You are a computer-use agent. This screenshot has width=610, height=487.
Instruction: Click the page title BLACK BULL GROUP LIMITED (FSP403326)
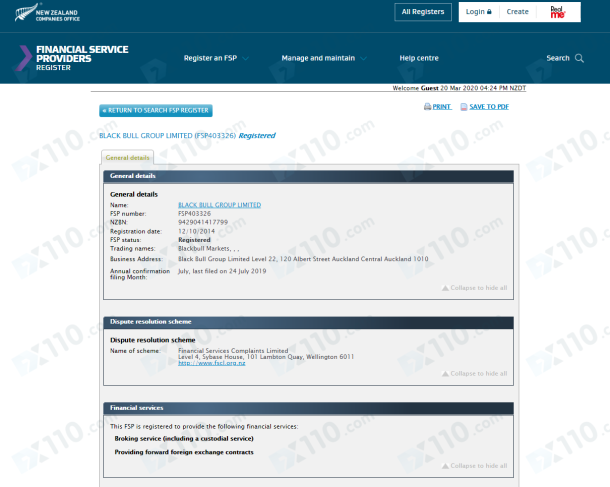(x=167, y=135)
